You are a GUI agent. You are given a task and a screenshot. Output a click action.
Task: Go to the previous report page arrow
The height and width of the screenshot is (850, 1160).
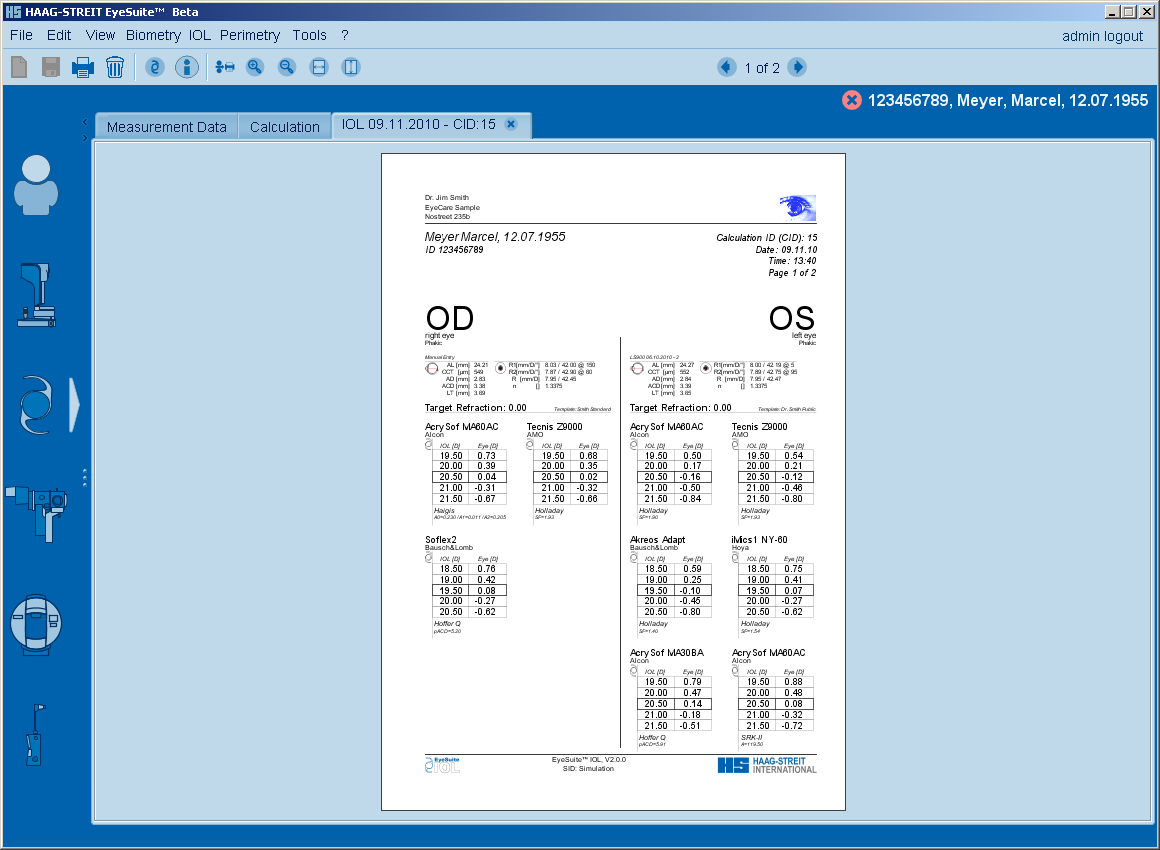(727, 67)
